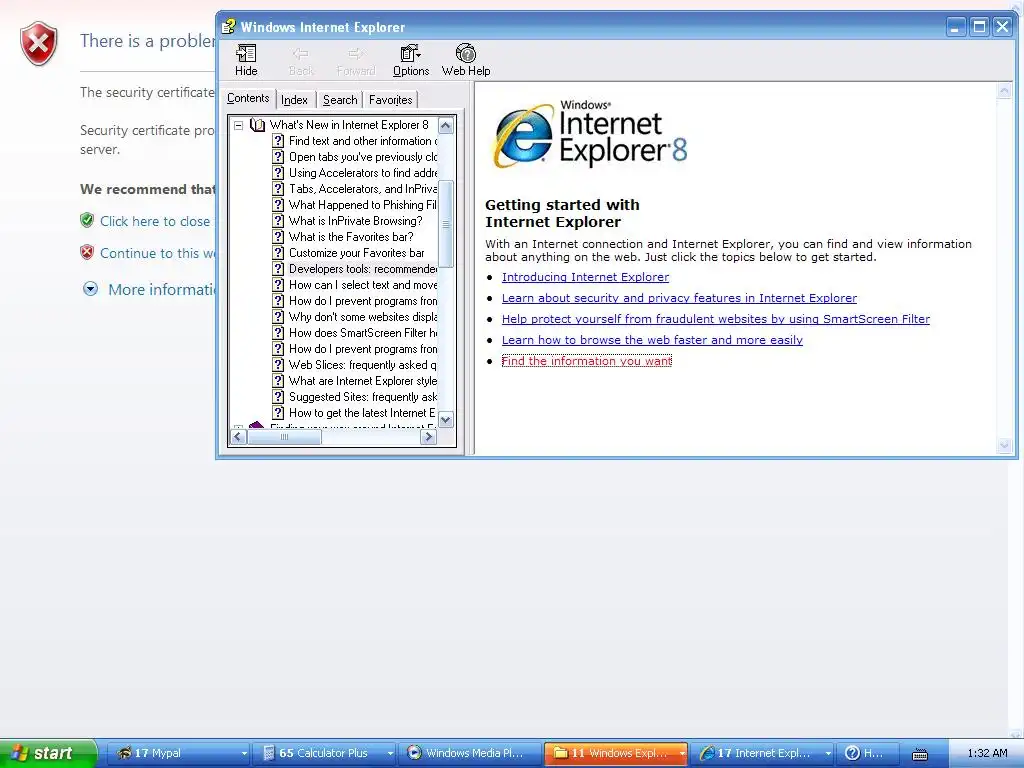This screenshot has width=1024, height=768.
Task: Open Find the information you want link
Action: pyautogui.click(x=586, y=360)
